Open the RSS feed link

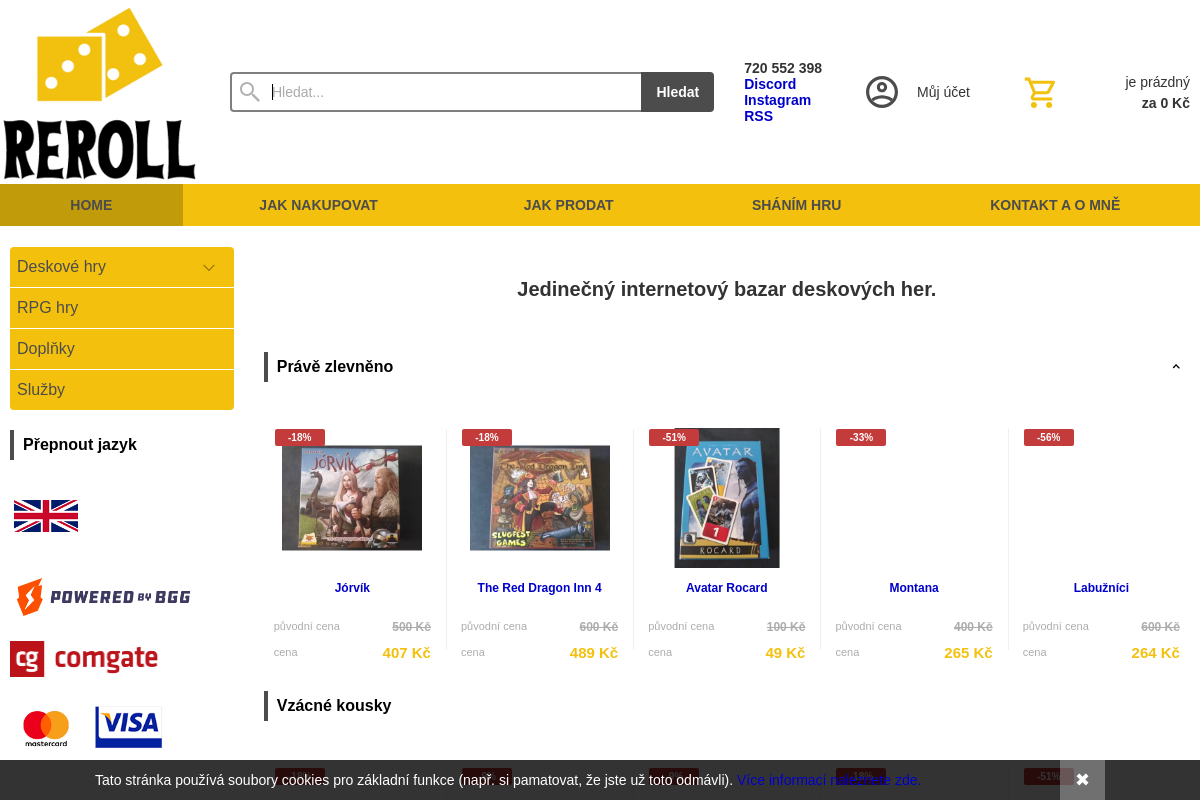tap(758, 116)
